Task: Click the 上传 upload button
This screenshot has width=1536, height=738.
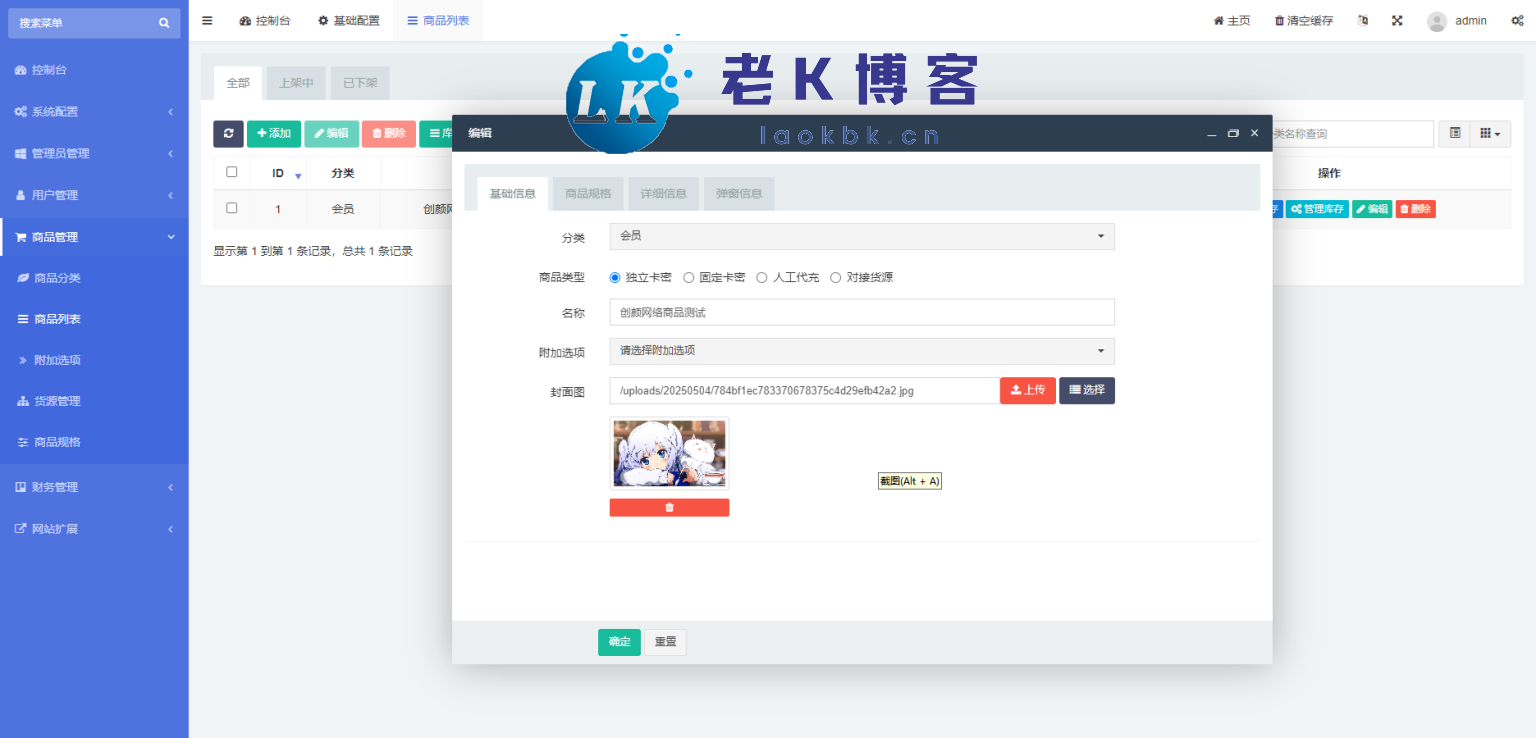Action: 1027,390
